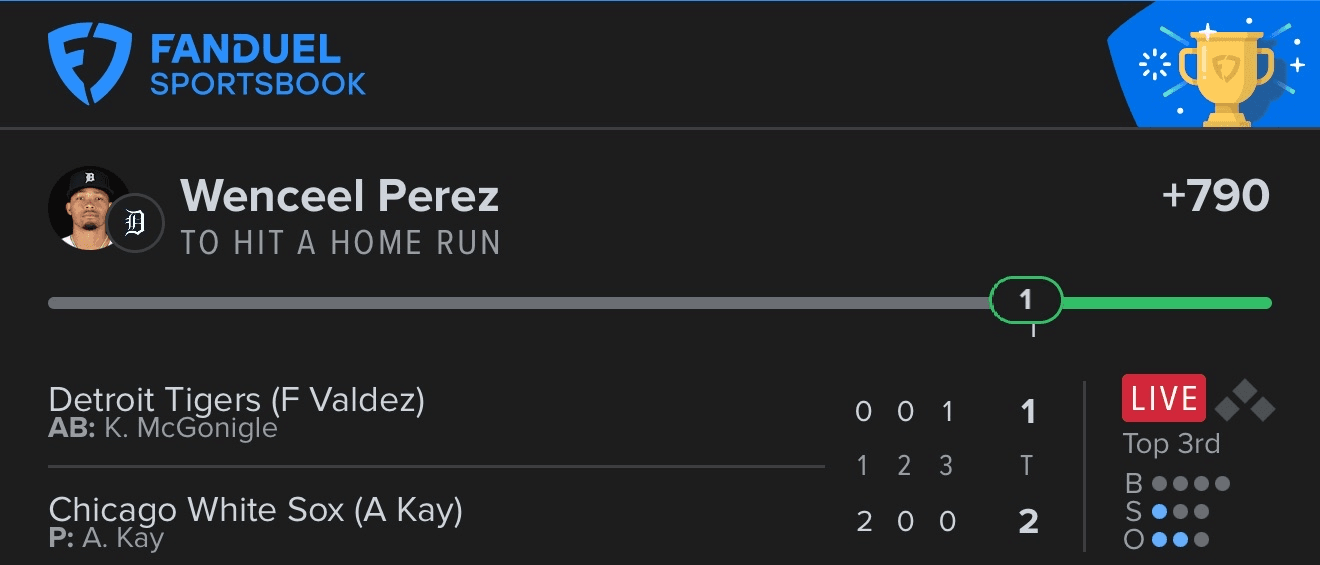This screenshot has width=1320, height=565.
Task: Click the TO HIT A HOME RUN label
Action: 341,243
